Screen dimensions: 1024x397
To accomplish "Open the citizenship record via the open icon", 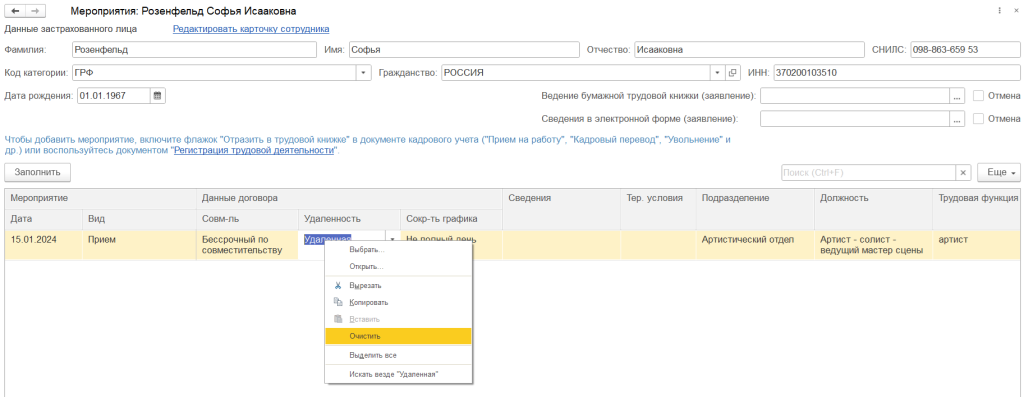I will coord(733,72).
